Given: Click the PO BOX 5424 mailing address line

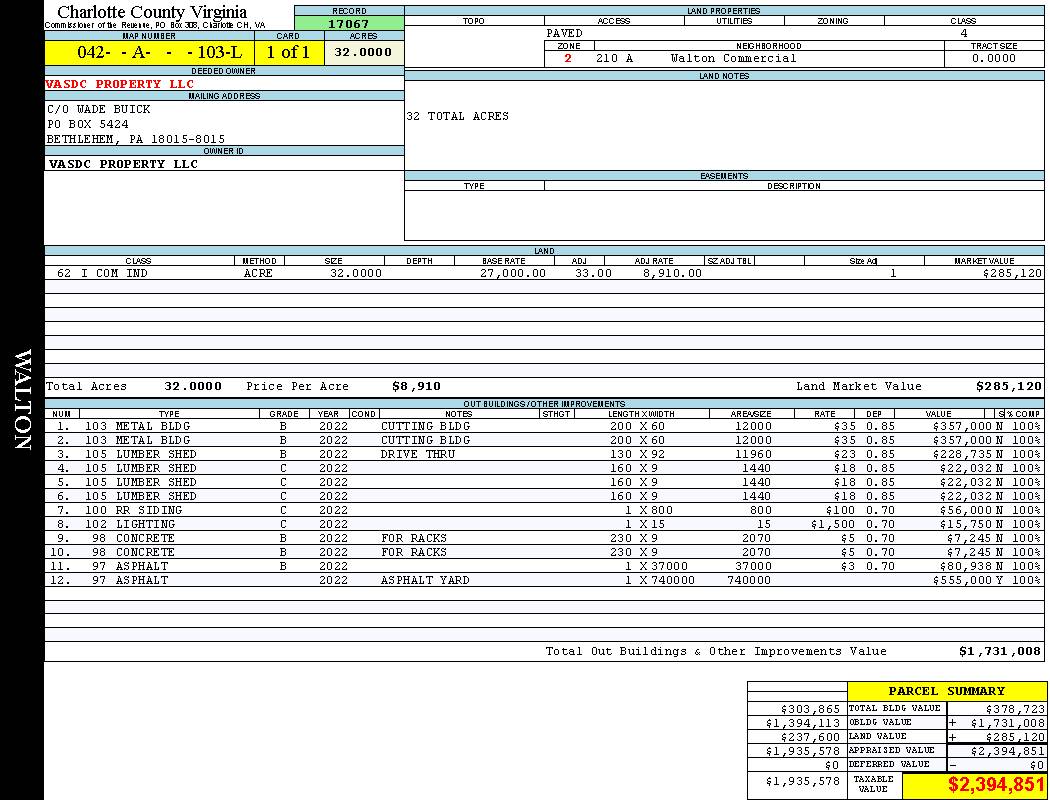Looking at the screenshot, I should coord(88,124).
